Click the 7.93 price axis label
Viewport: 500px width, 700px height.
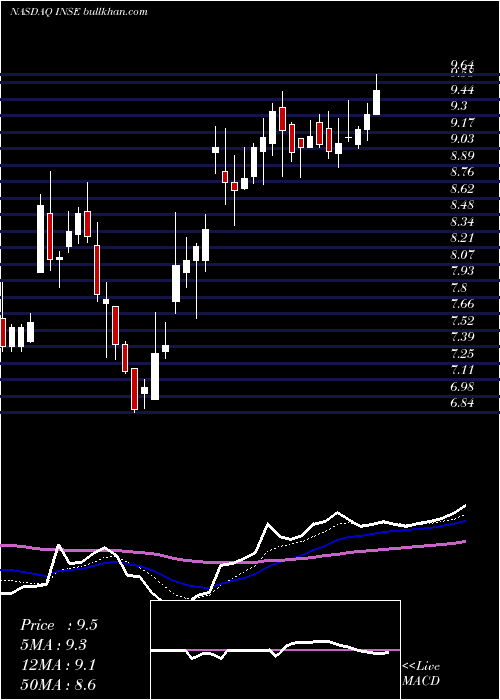point(462,271)
